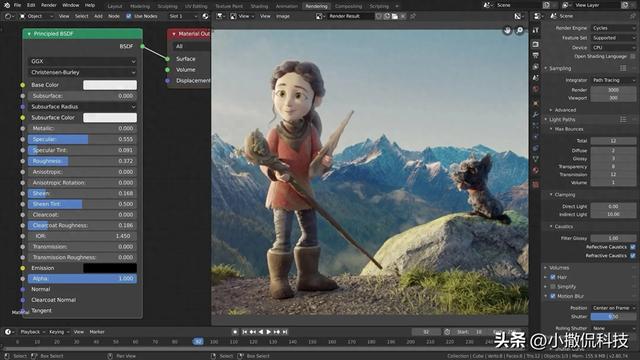
Task: Open the View Layer properties tab icon
Action: (x=536, y=66)
